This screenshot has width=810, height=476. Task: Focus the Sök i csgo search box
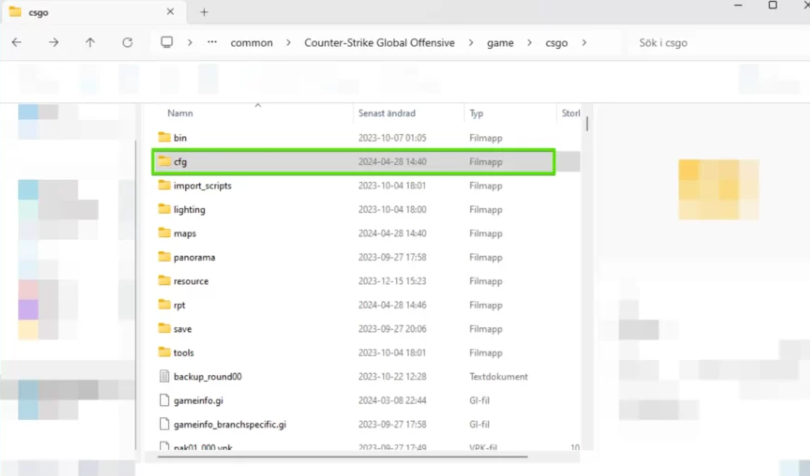pos(718,43)
